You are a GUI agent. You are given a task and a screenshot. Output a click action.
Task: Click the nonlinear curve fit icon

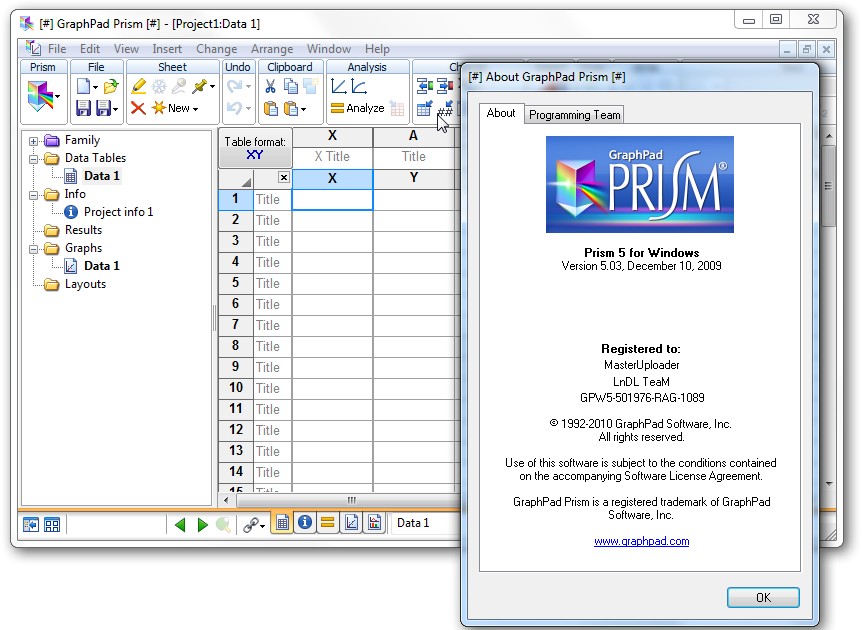[359, 86]
